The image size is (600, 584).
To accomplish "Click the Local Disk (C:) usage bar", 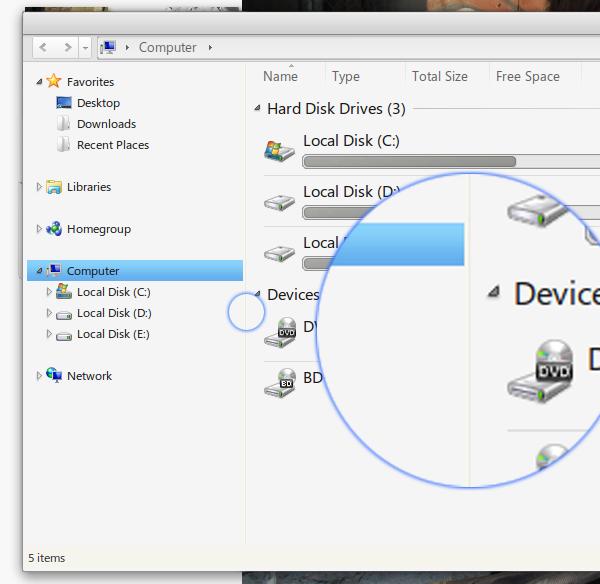I will point(451,161).
